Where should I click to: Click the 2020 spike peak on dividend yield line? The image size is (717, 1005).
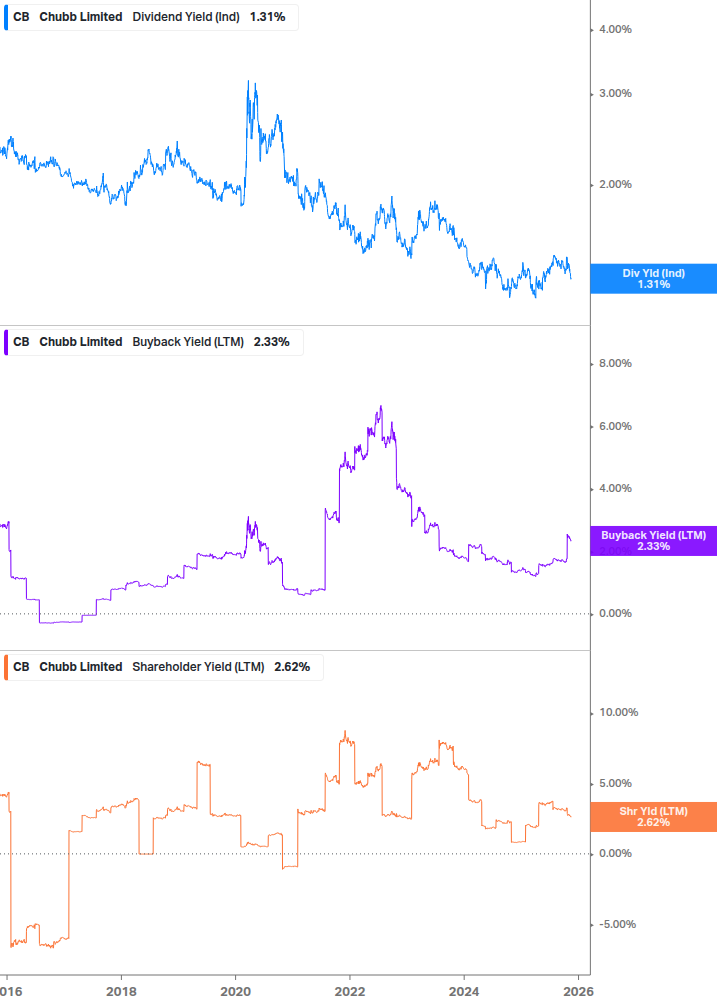[249, 82]
